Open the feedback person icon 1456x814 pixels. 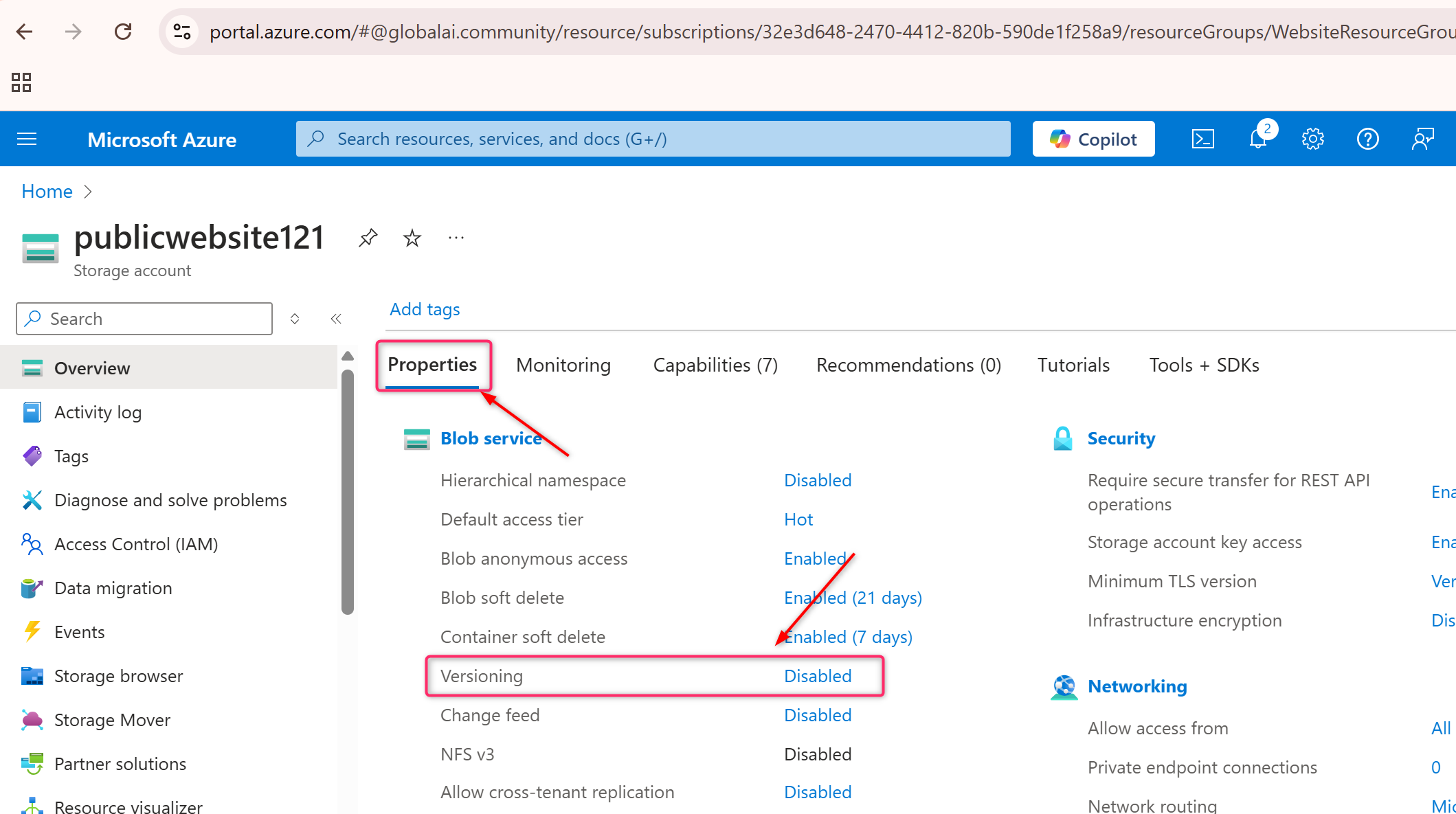1423,139
